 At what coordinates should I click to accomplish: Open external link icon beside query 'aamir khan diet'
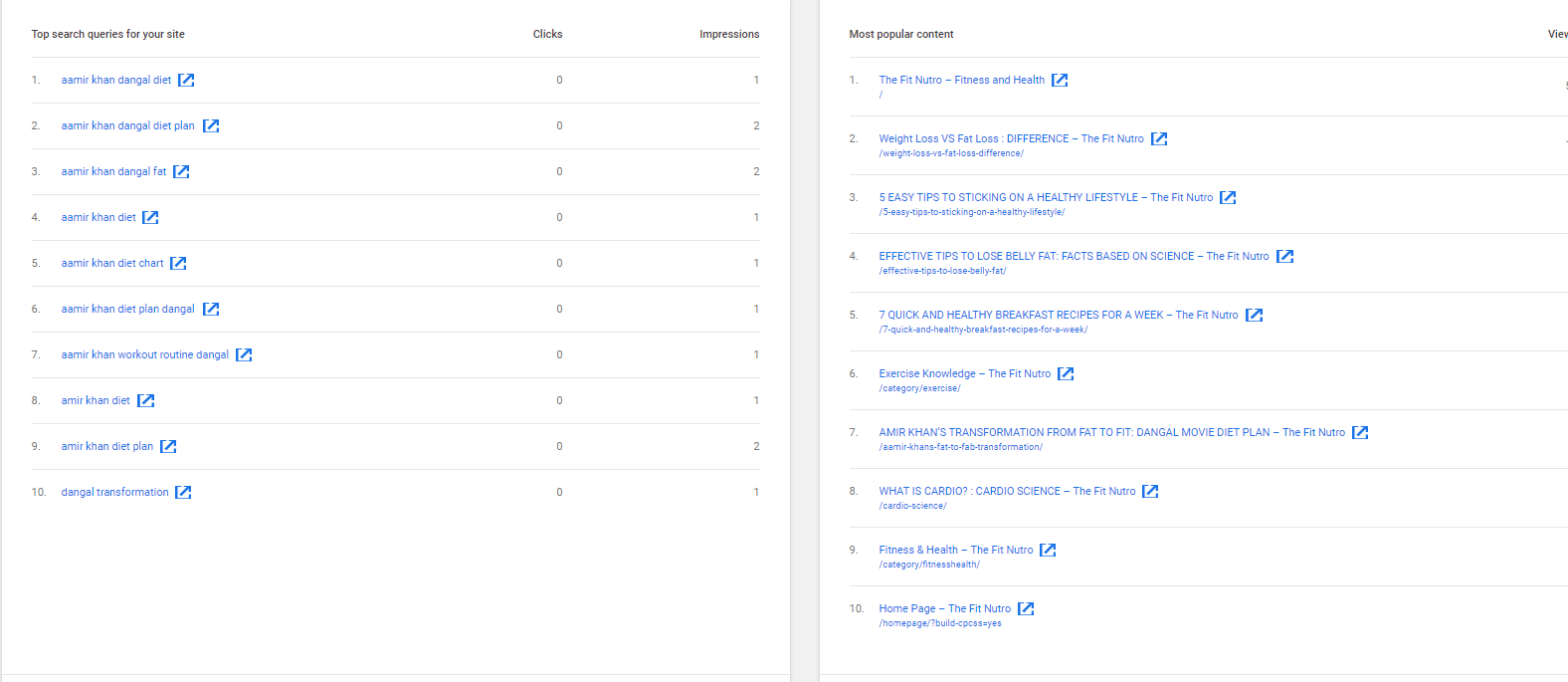pos(150,217)
